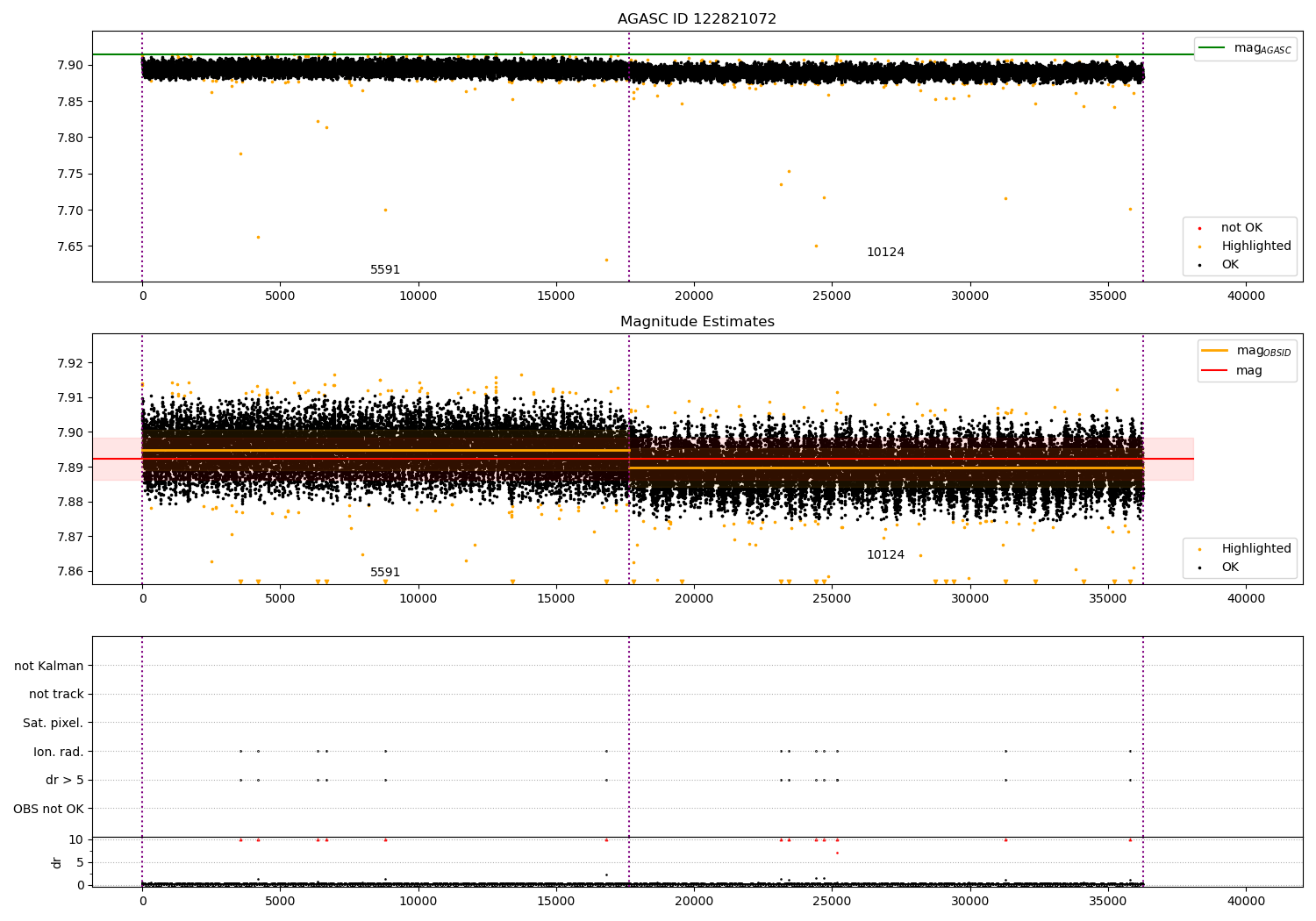This screenshot has height=921, width=1316.
Task: Click the 35000 x-tick under the AGASC plot
Action: [x=1108, y=296]
